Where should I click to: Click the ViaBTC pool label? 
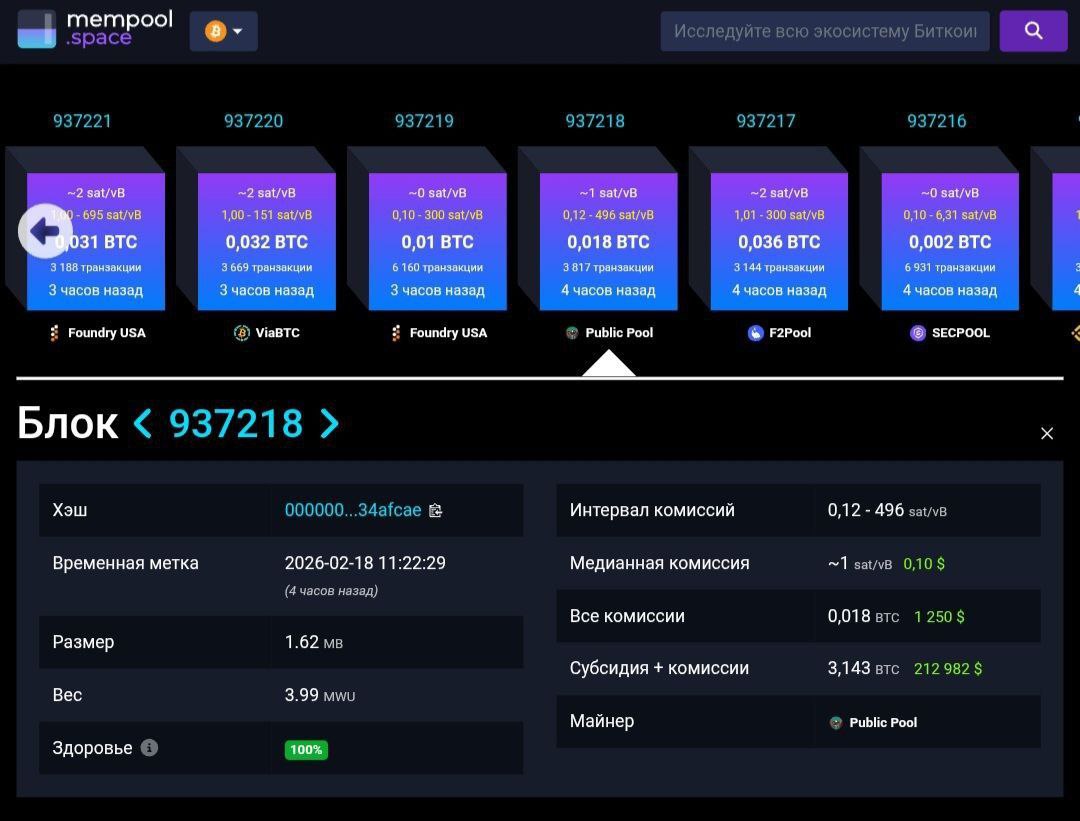(275, 333)
